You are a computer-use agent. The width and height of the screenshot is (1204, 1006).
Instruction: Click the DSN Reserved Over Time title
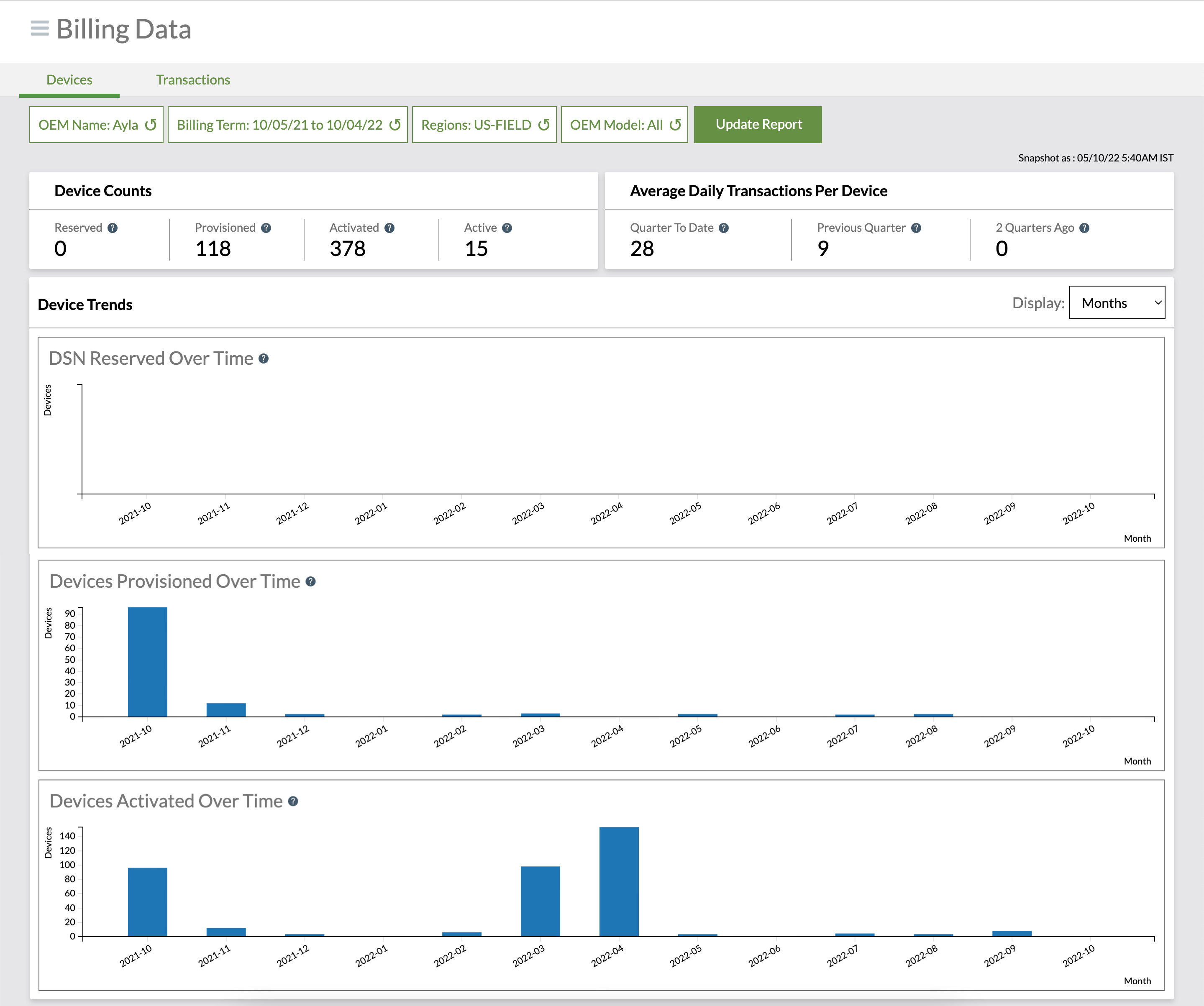tap(151, 358)
